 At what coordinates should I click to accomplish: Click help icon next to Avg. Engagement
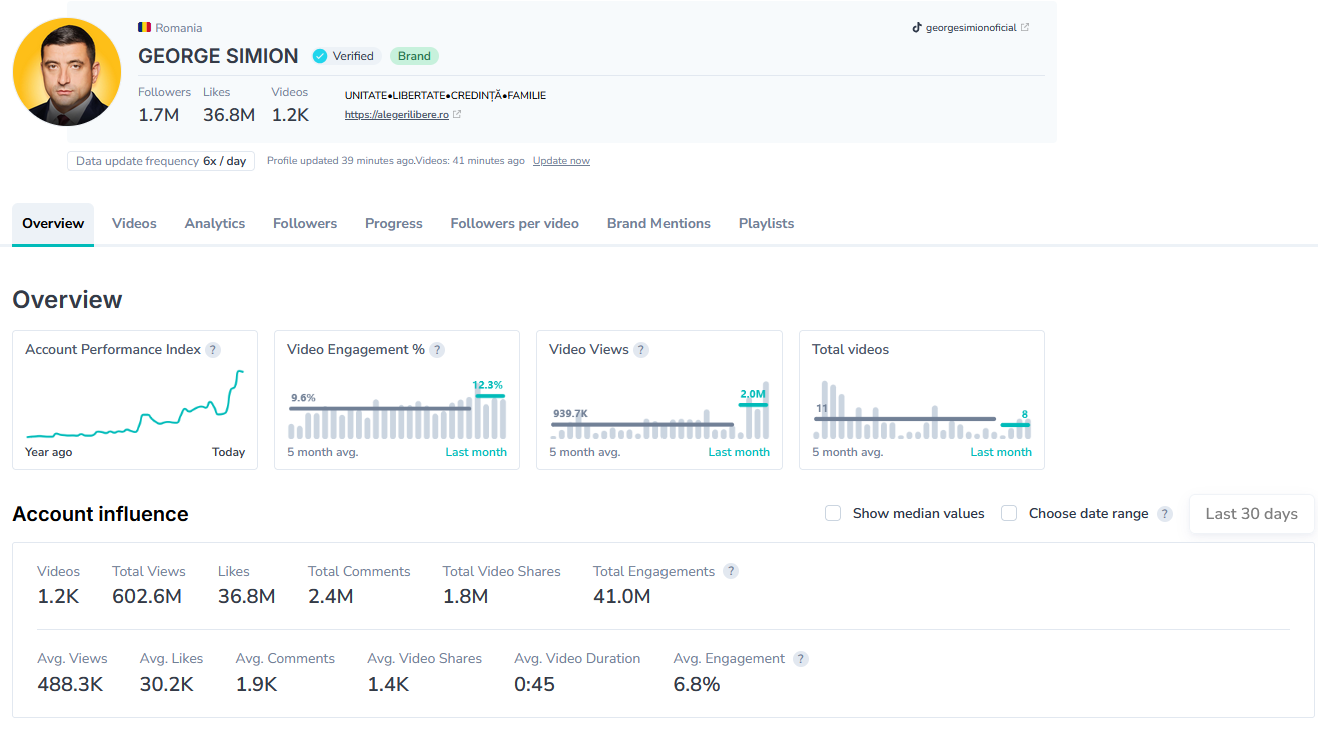(x=801, y=659)
